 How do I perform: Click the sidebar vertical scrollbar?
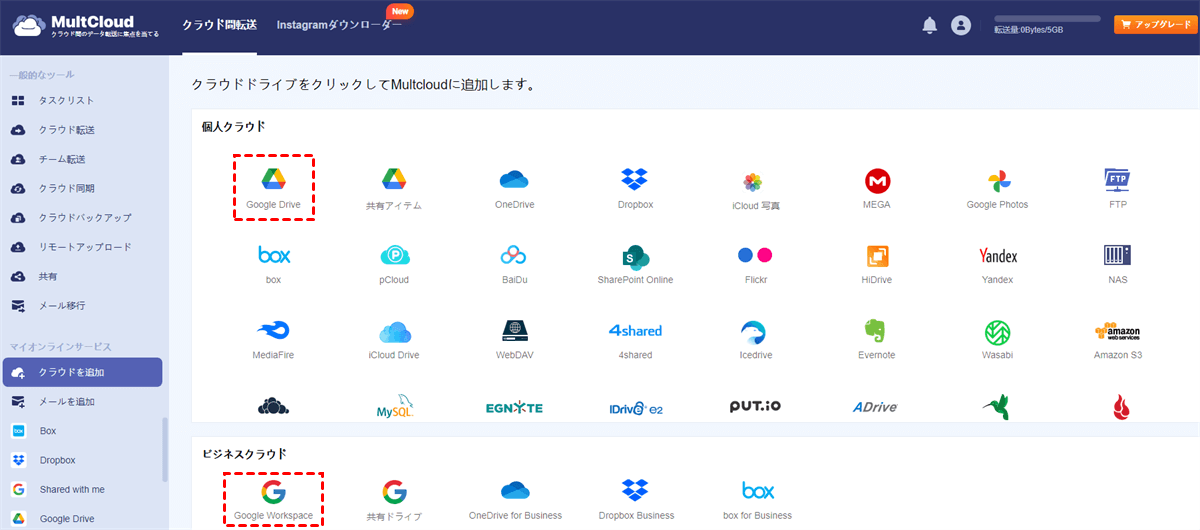[166, 449]
